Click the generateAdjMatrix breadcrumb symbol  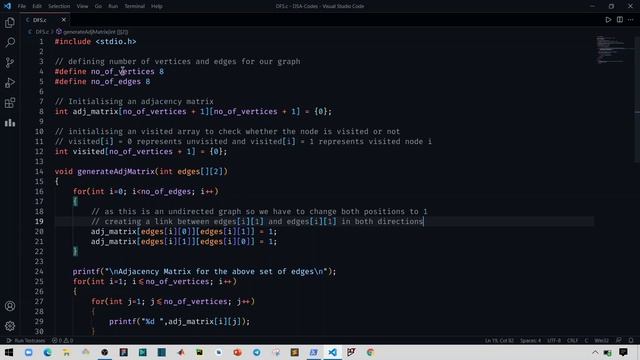[93, 31]
